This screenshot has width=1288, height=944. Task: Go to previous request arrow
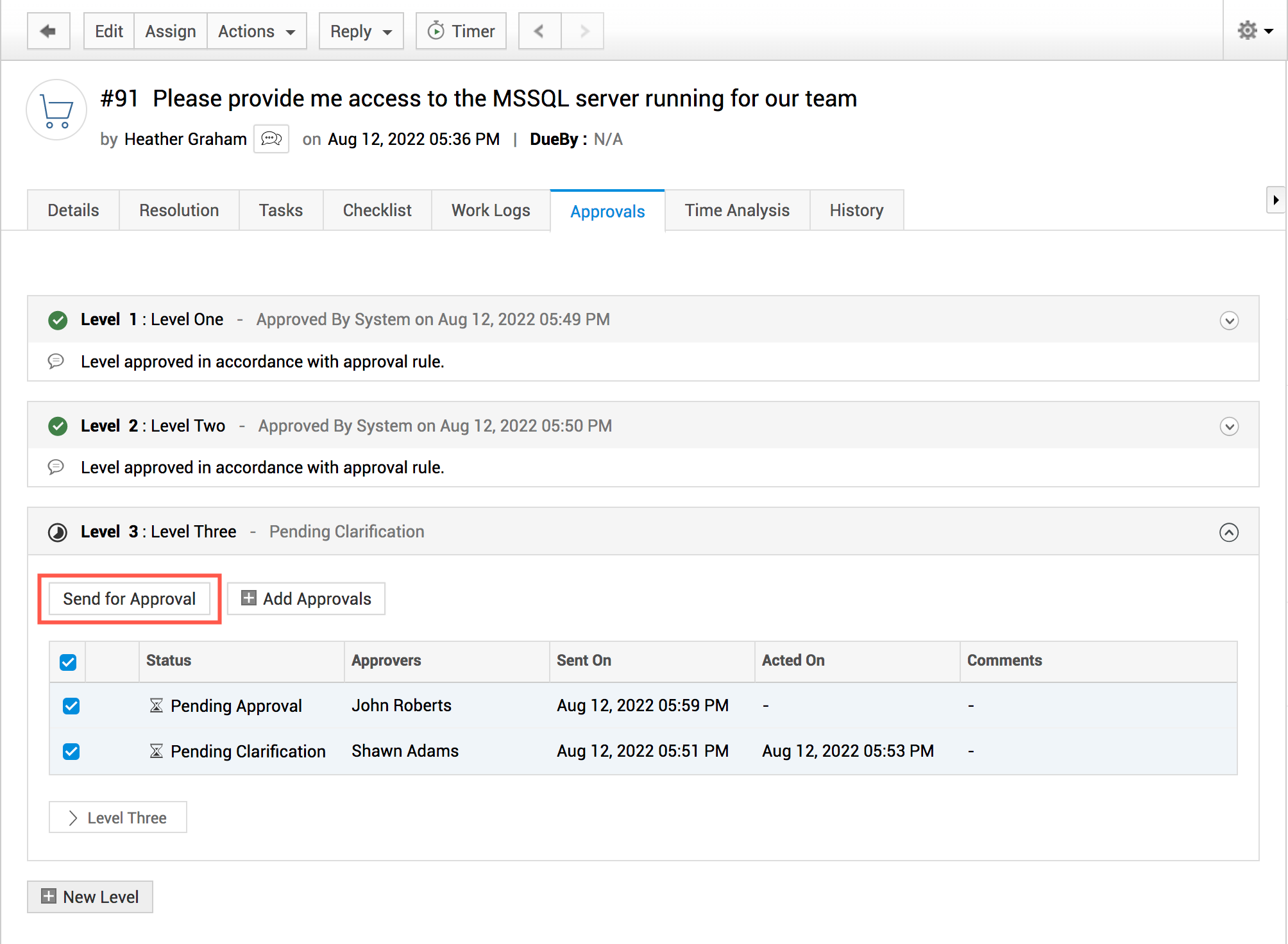tap(539, 31)
